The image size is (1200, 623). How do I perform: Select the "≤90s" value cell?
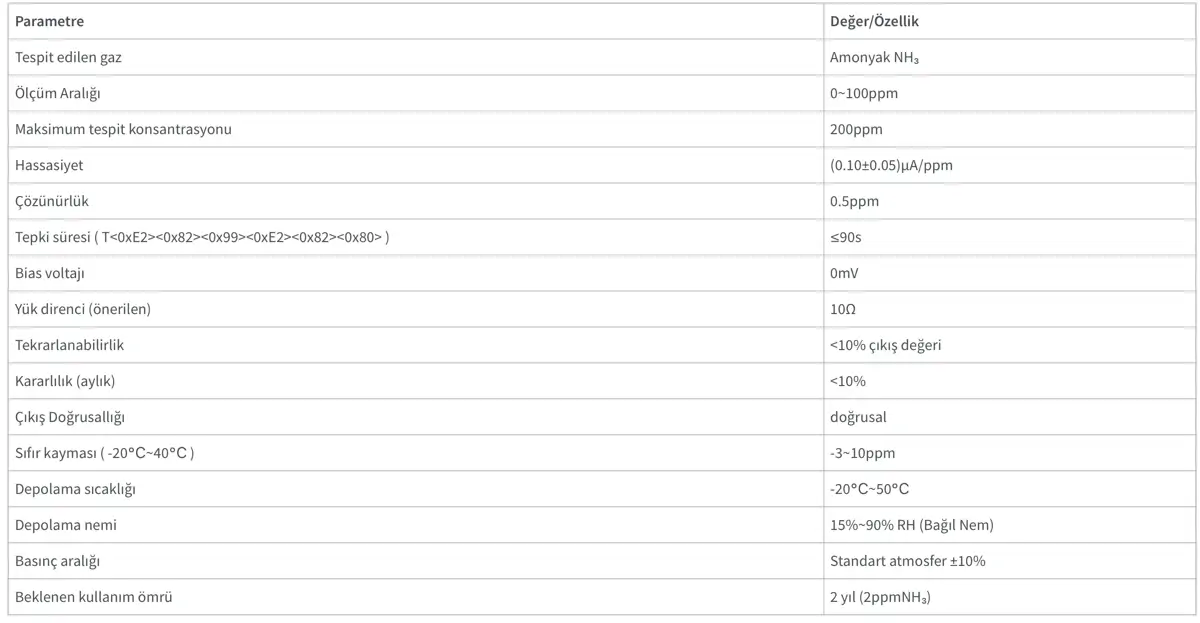pos(848,237)
